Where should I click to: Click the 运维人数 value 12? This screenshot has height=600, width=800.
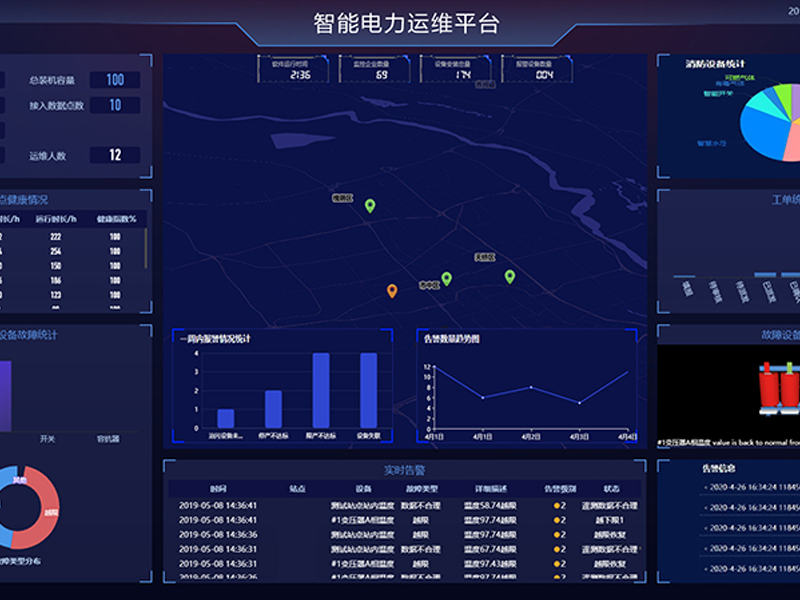tap(115, 155)
